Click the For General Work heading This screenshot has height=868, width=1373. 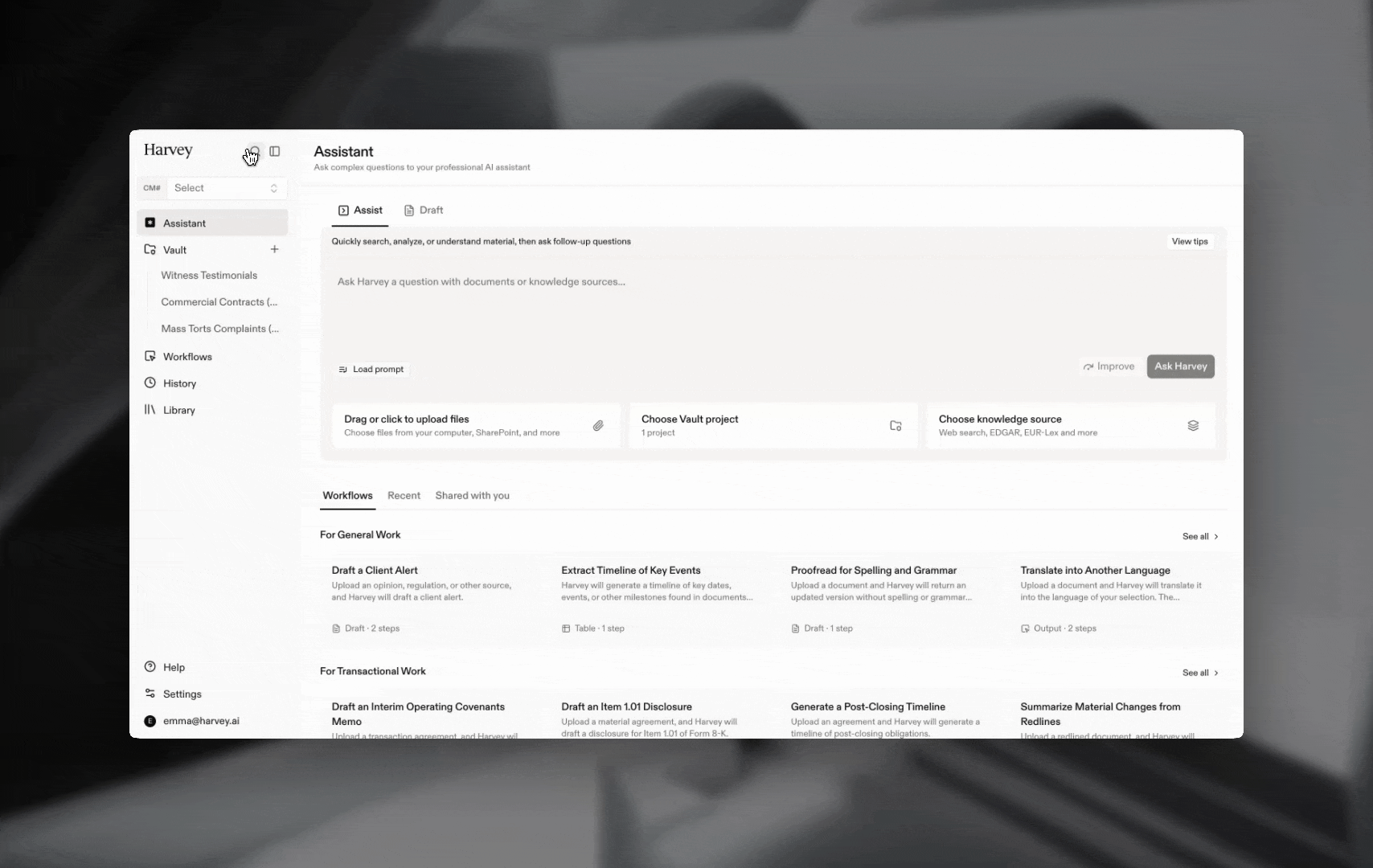(360, 534)
